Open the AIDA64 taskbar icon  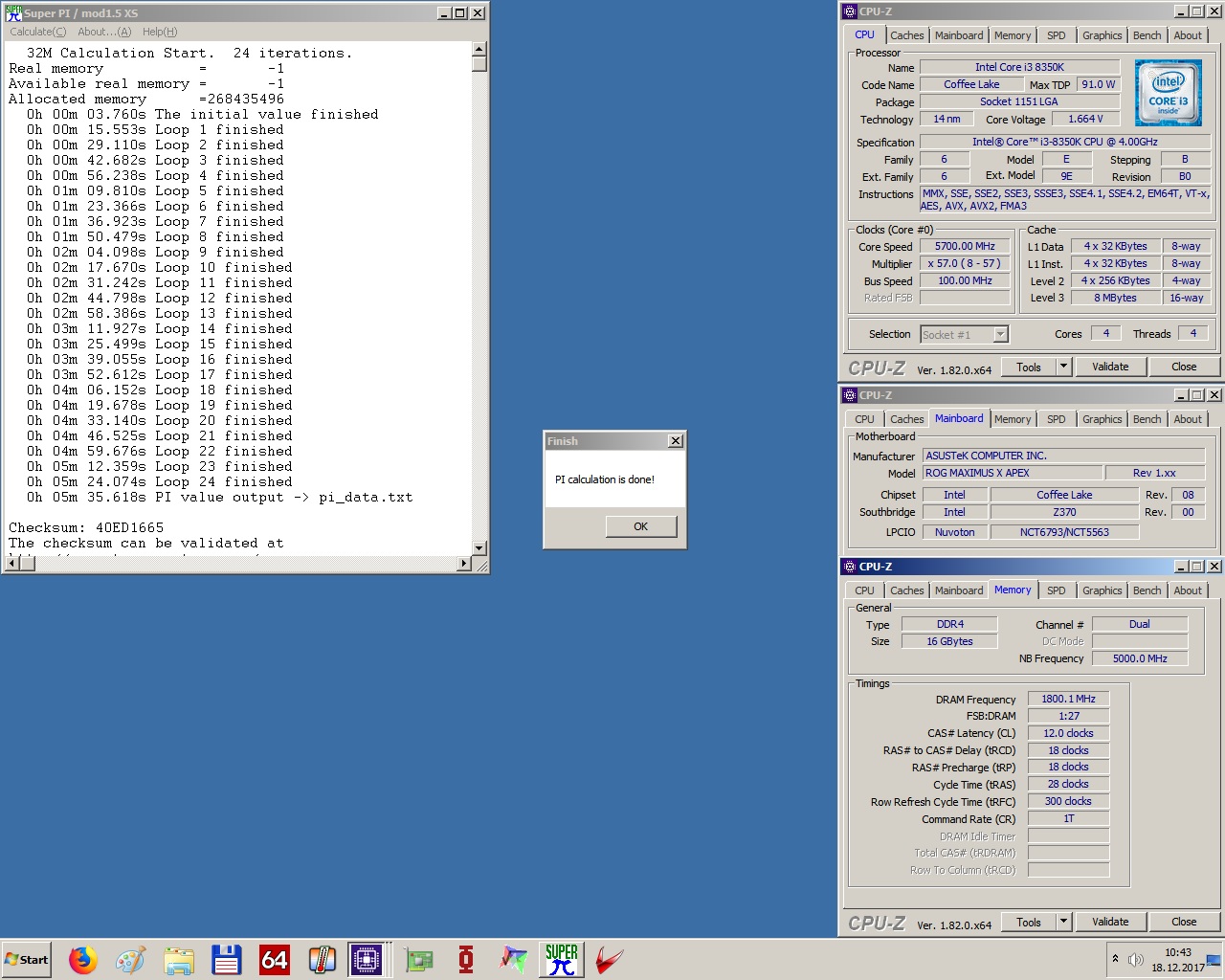coord(275,959)
